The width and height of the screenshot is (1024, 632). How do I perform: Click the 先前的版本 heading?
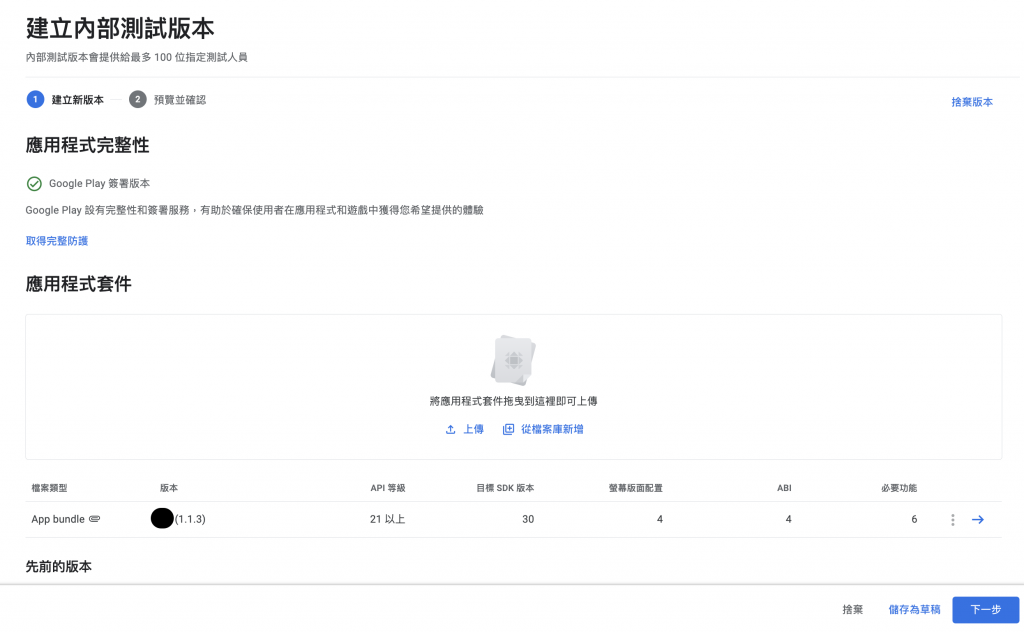[59, 567]
